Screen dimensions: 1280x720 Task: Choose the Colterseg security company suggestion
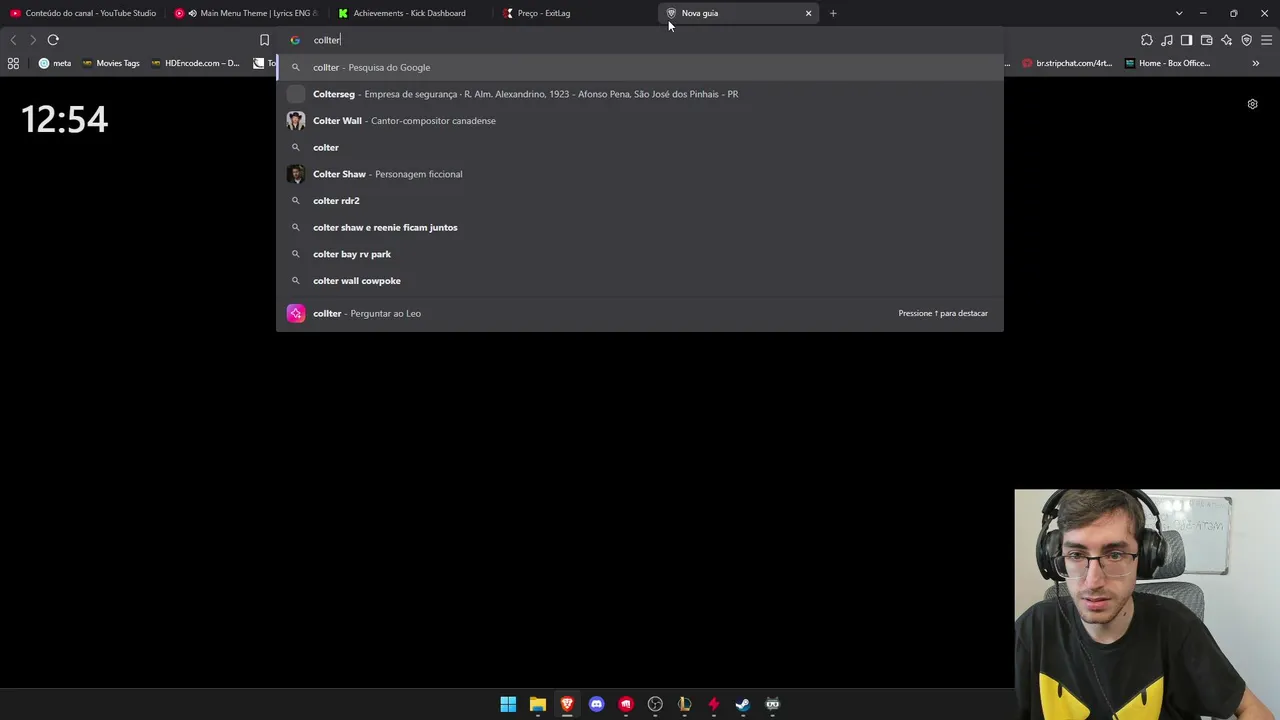[640, 94]
